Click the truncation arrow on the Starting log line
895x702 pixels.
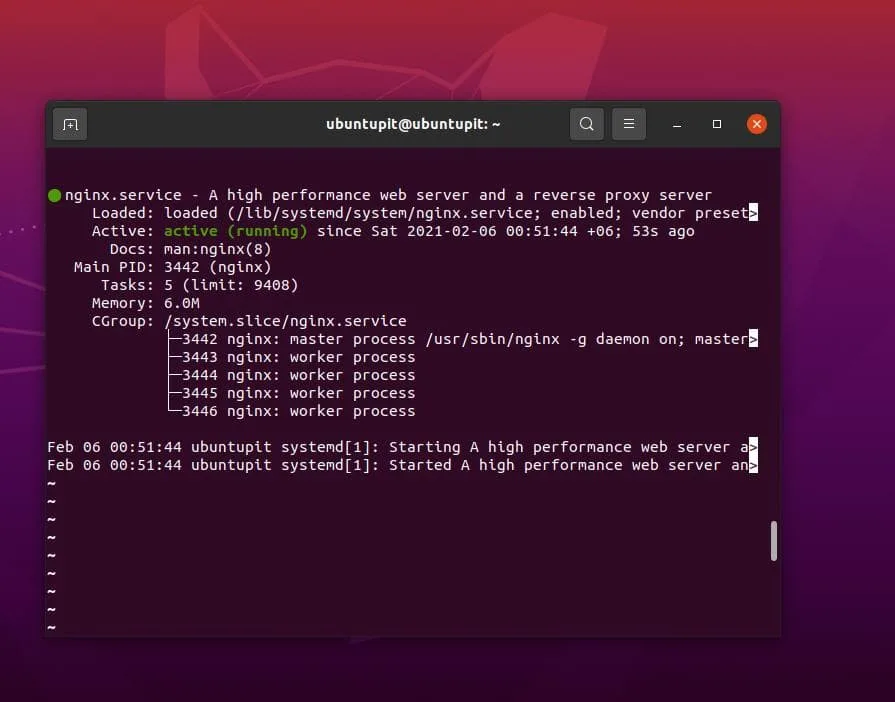tap(756, 447)
